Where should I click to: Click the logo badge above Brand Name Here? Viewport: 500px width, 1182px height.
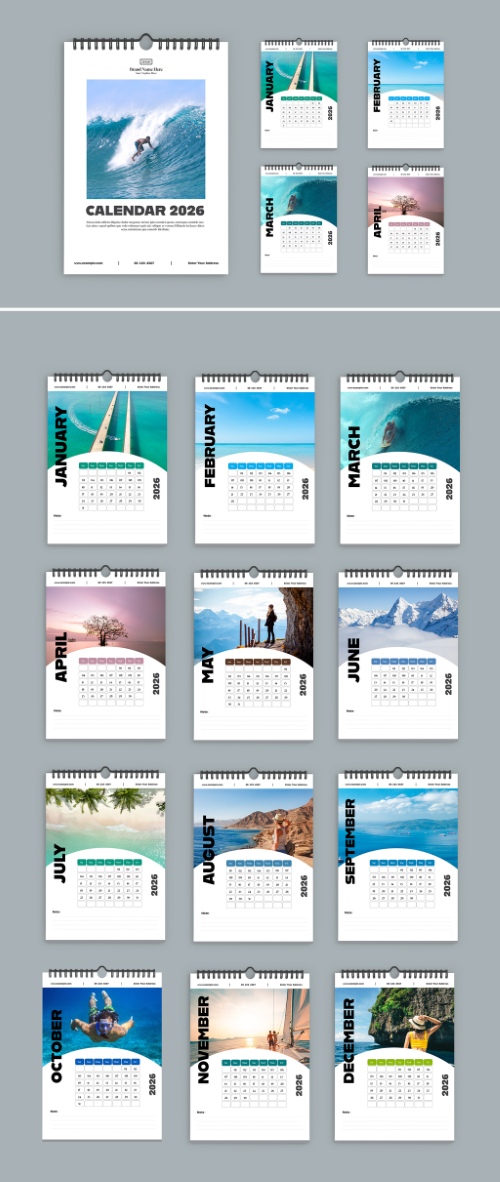pyautogui.click(x=146, y=62)
